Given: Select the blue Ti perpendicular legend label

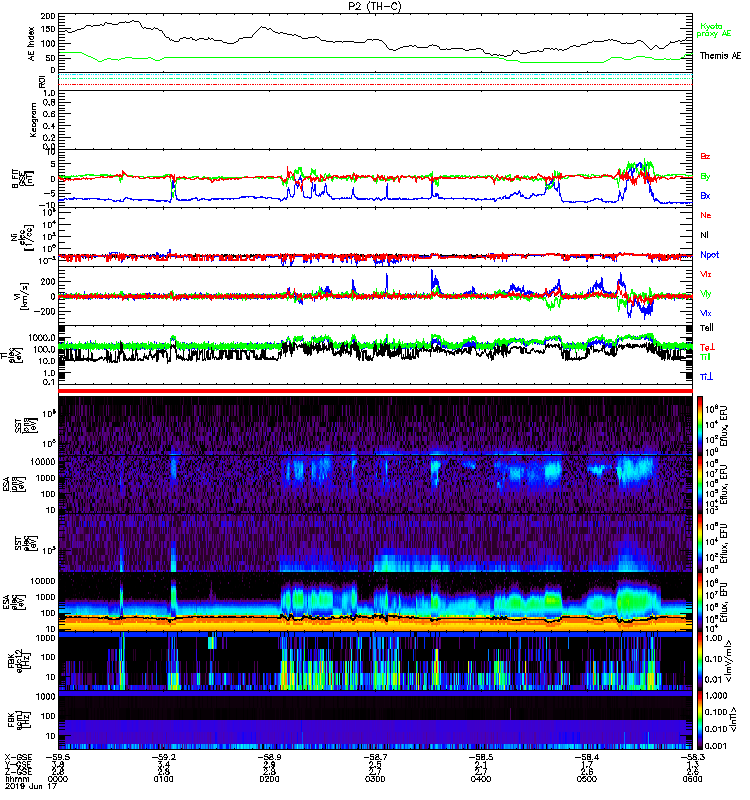Looking at the screenshot, I should pyautogui.click(x=706, y=377).
